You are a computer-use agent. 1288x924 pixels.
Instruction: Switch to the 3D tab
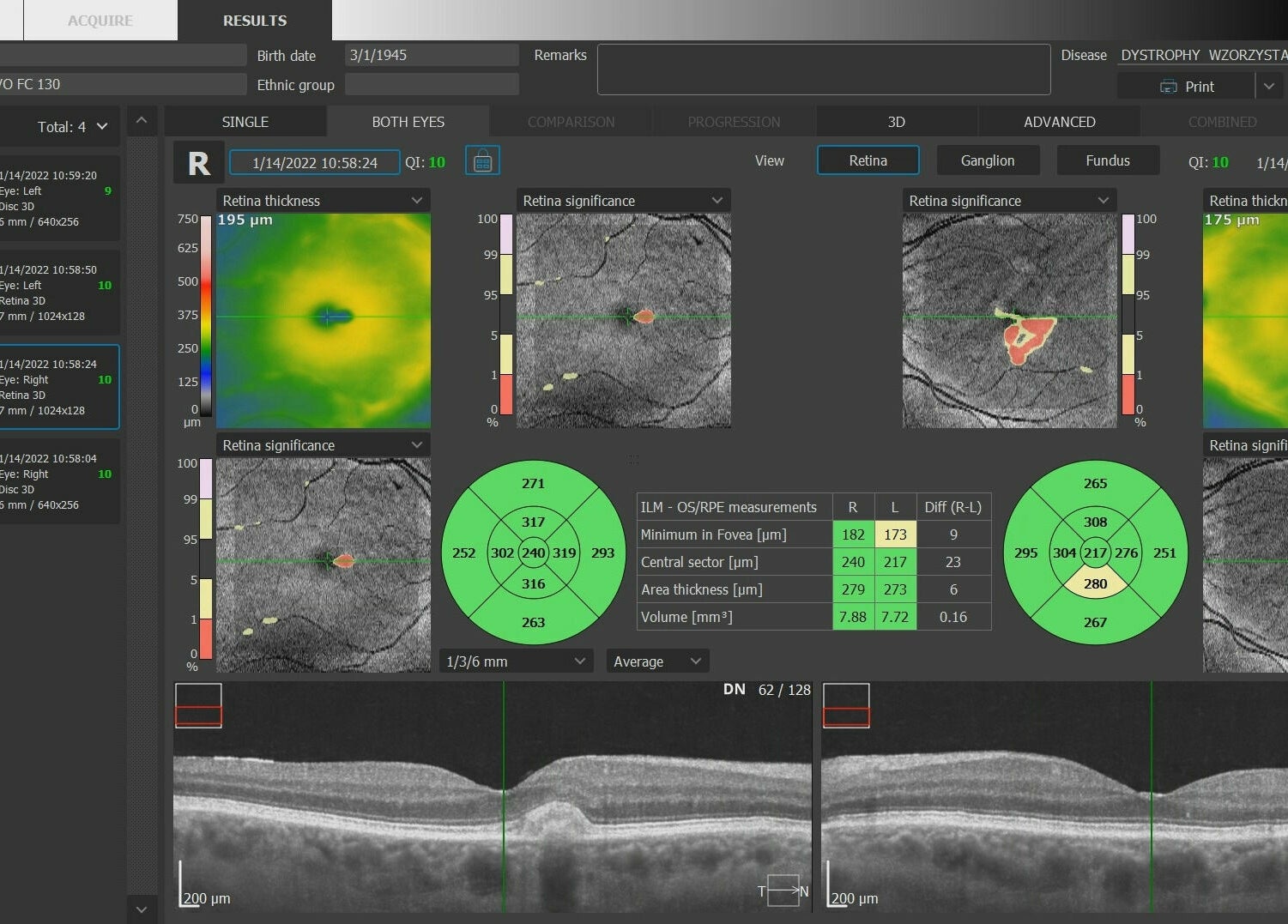pos(896,122)
